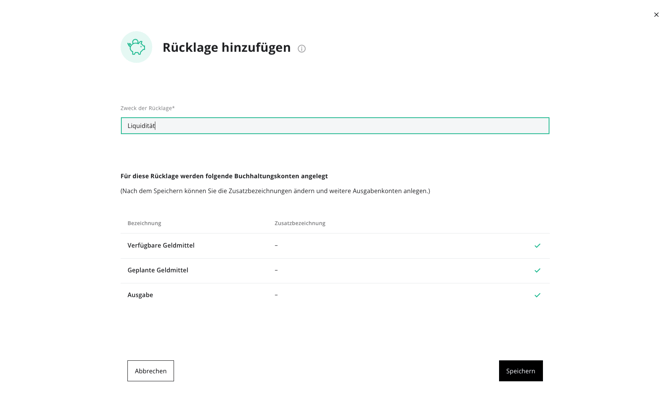670x400 pixels.
Task: Click the piggy bank icon in the header
Action: coord(136,47)
